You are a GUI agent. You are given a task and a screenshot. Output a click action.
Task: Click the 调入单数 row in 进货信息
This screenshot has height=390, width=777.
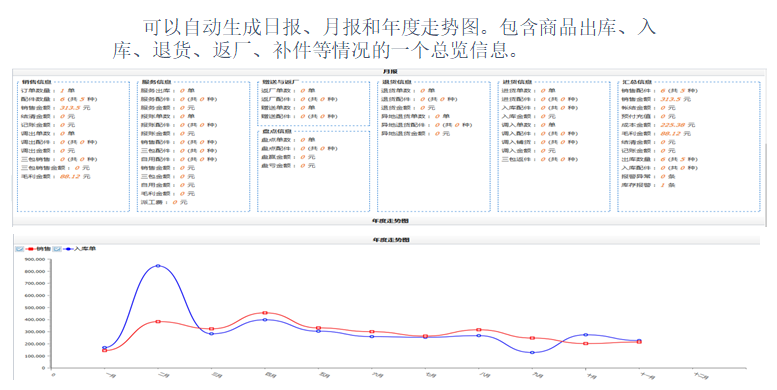tap(529, 125)
